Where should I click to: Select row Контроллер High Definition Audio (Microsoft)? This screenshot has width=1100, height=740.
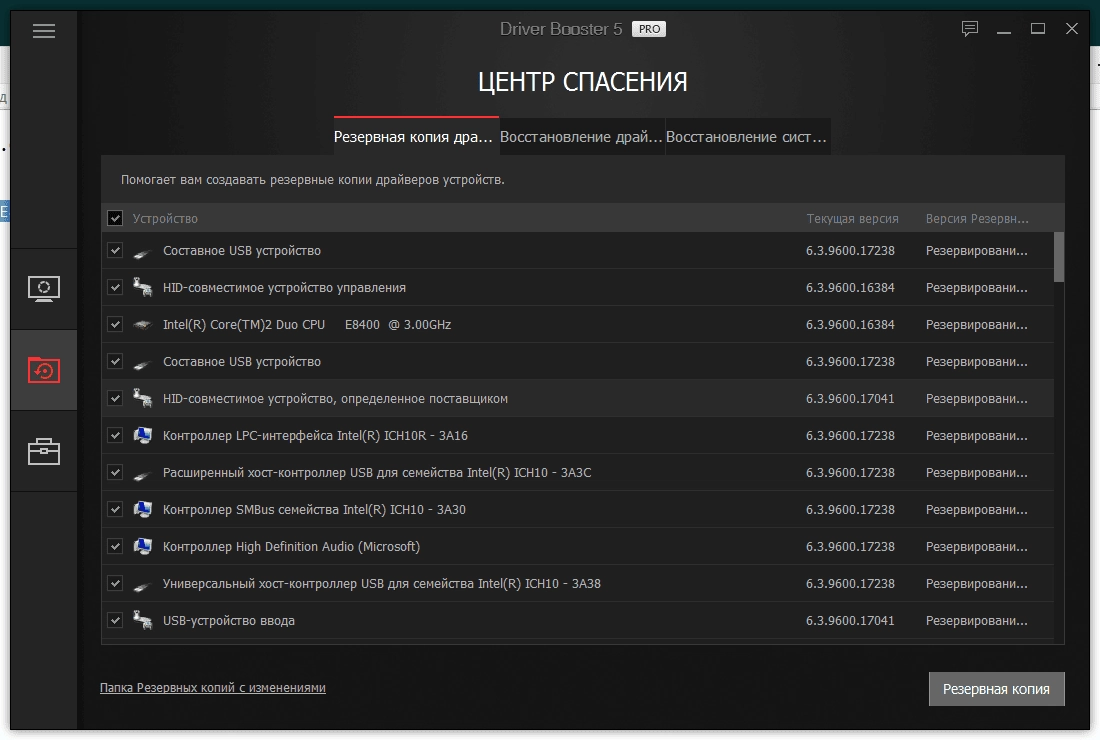[577, 546]
